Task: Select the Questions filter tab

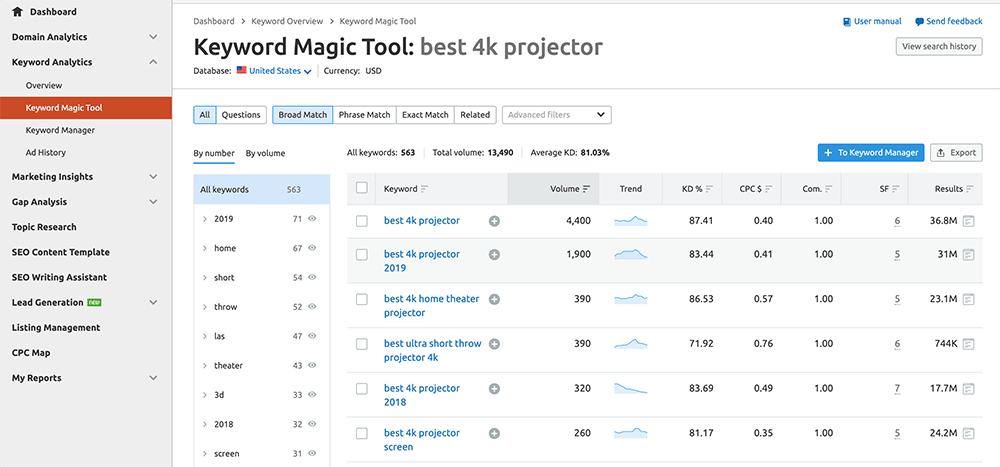Action: pos(241,115)
